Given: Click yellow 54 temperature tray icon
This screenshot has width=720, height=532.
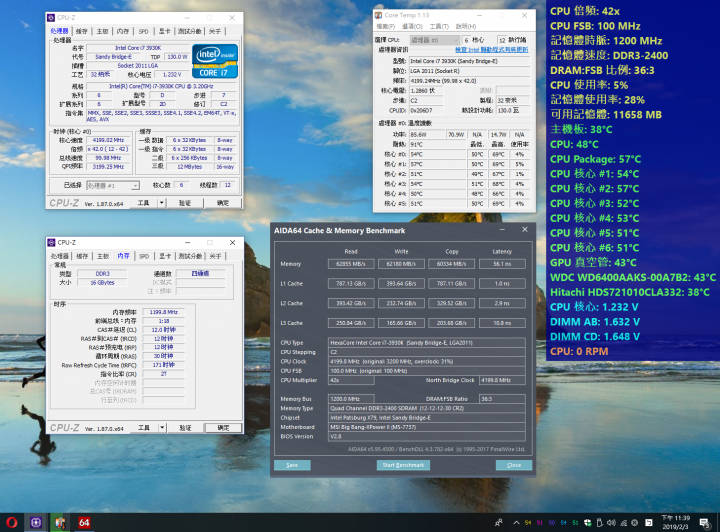Looking at the screenshot, I should [528, 522].
